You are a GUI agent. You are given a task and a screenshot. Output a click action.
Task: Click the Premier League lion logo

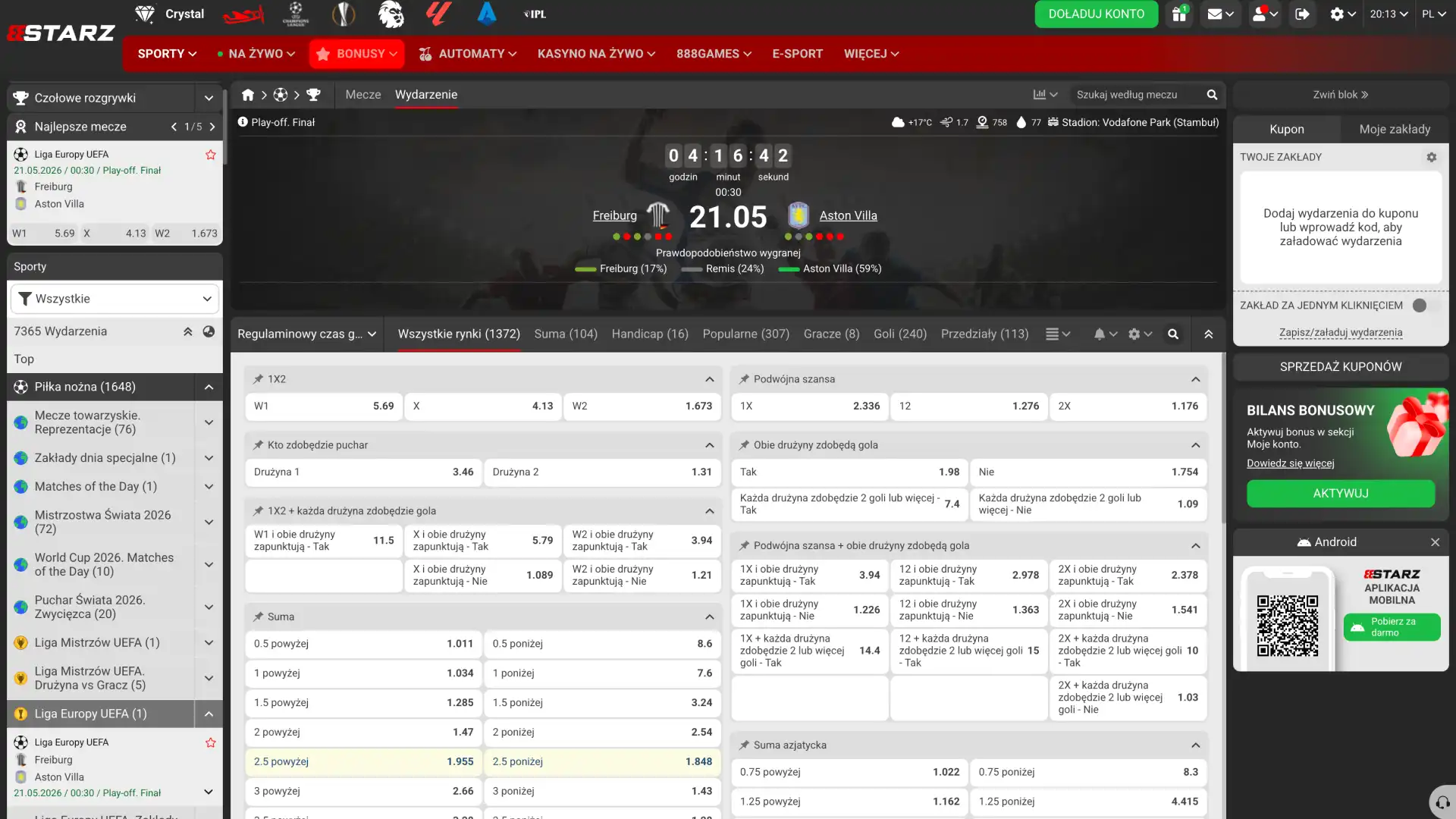tap(391, 14)
